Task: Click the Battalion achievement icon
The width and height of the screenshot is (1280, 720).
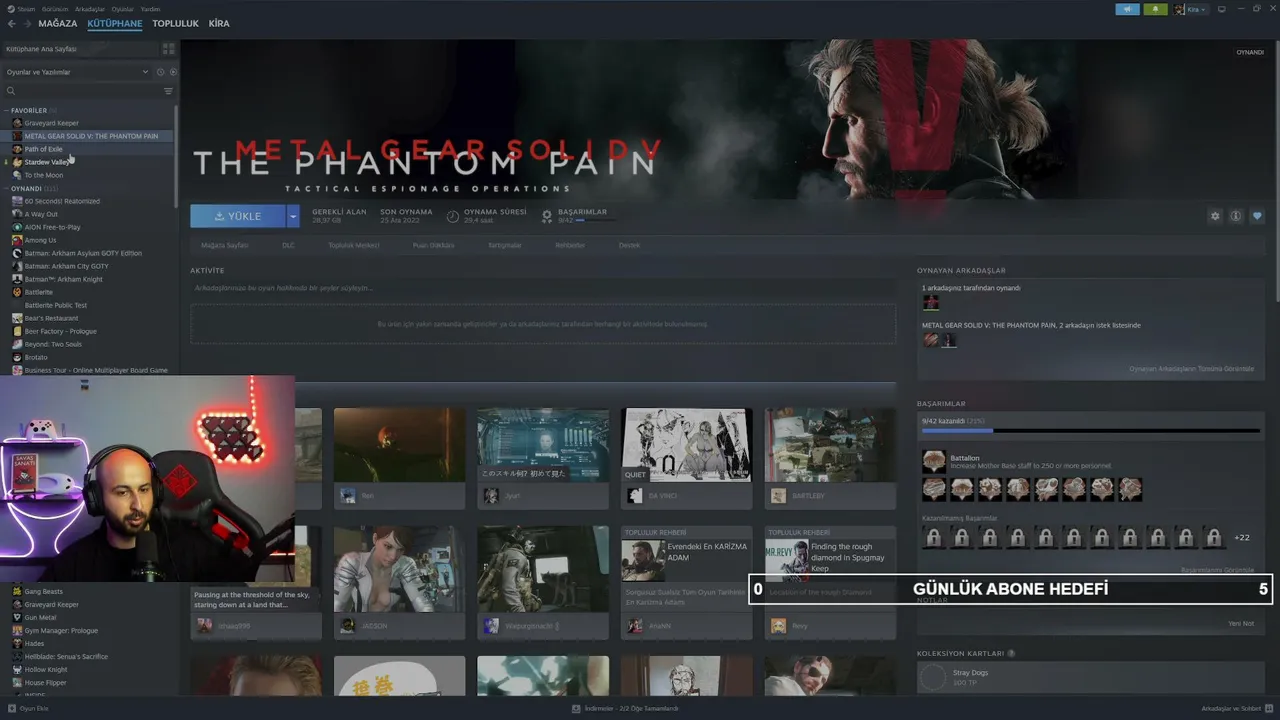Action: pyautogui.click(x=934, y=461)
